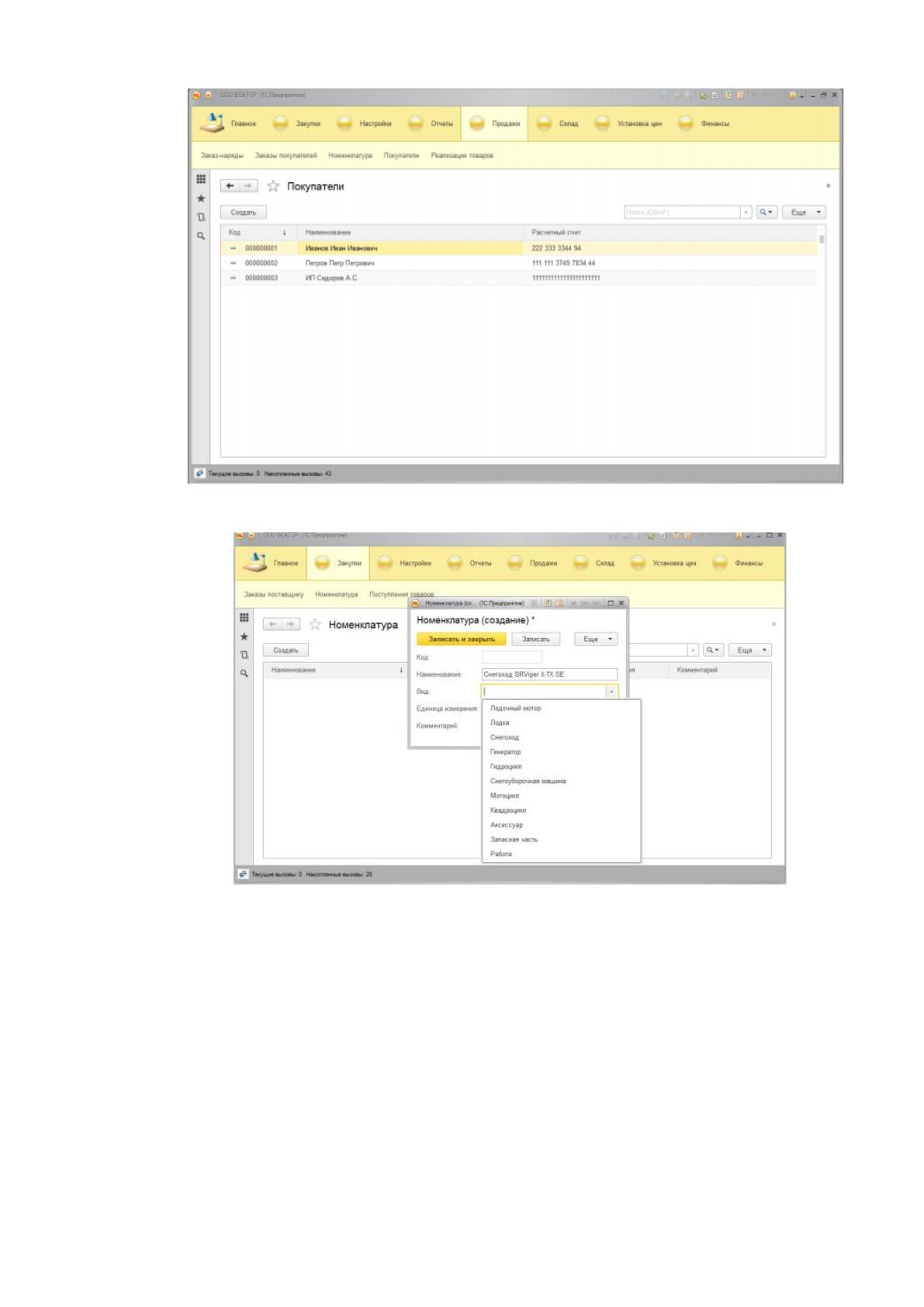Click back arrow beside Покупатели title
This screenshot has height=1307, width=924.
coord(230,186)
